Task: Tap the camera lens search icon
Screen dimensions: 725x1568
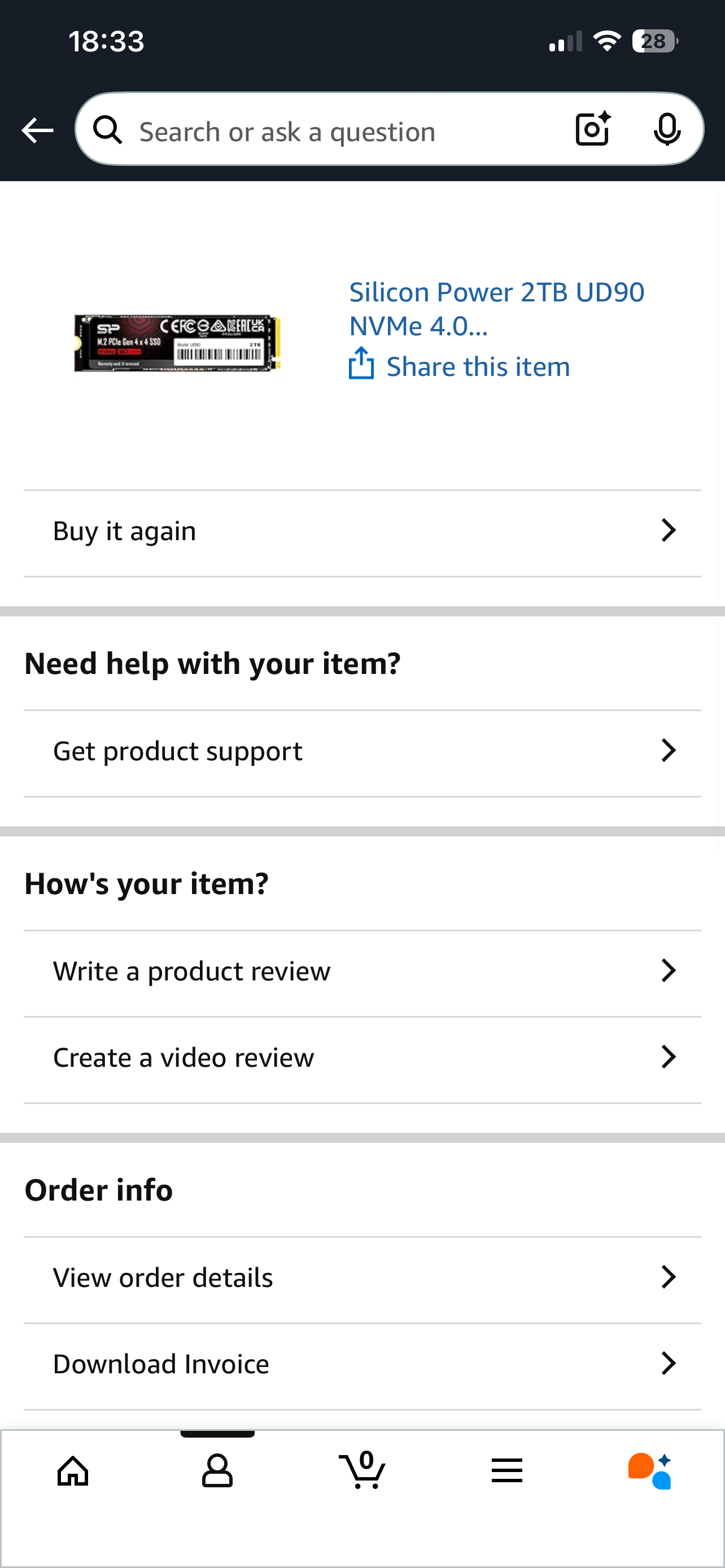Action: click(592, 129)
